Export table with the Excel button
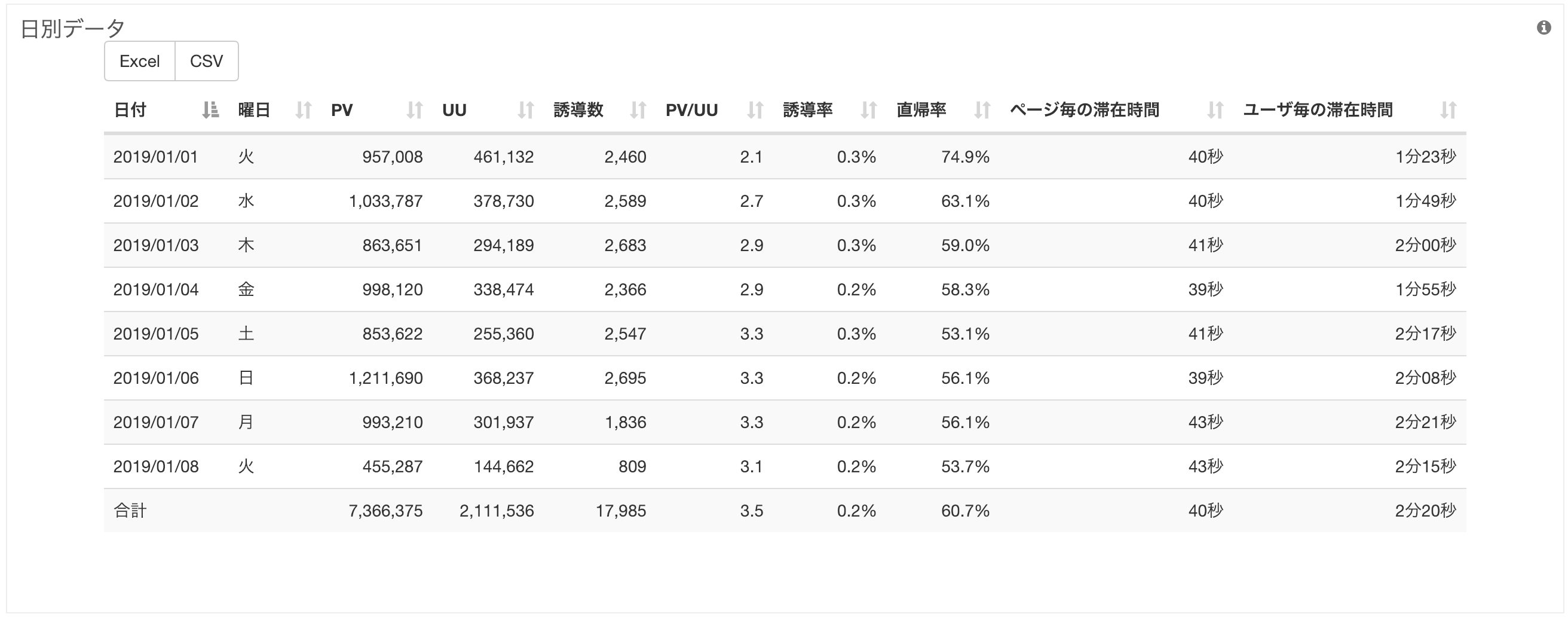This screenshot has height=617, width=1568. point(139,61)
